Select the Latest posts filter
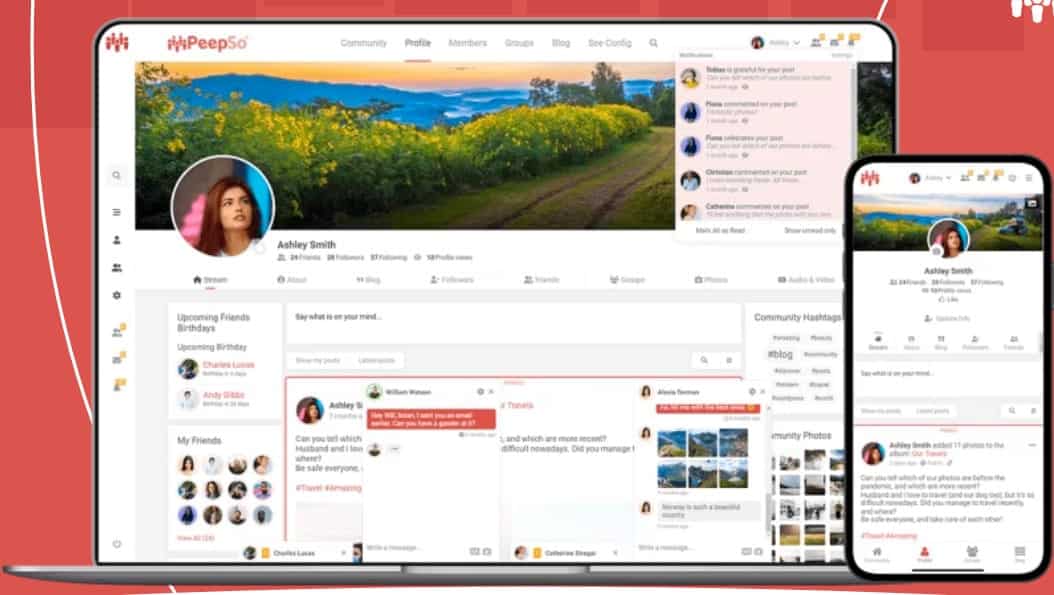The height and width of the screenshot is (595, 1054). 377,360
